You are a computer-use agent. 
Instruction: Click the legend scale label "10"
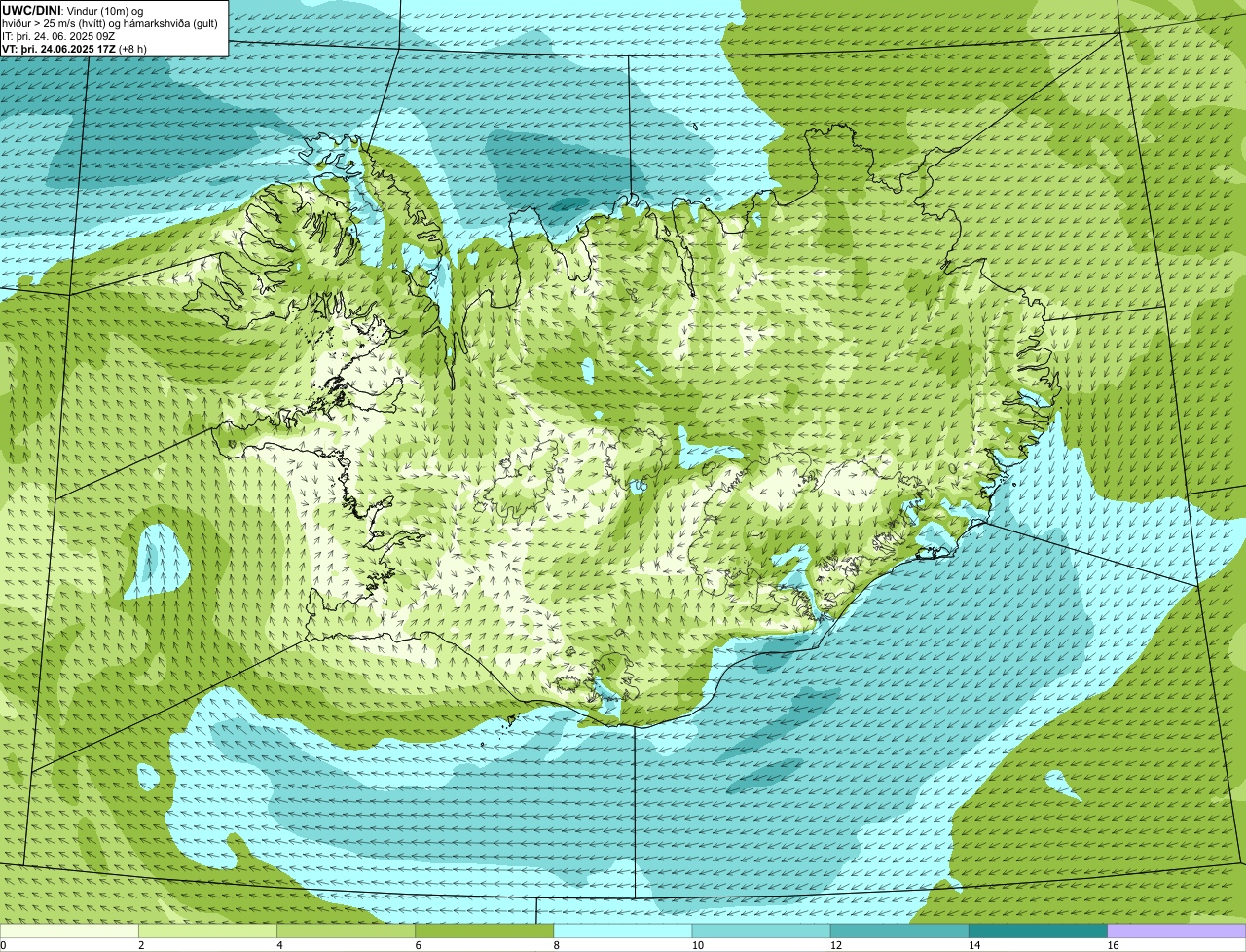click(697, 945)
